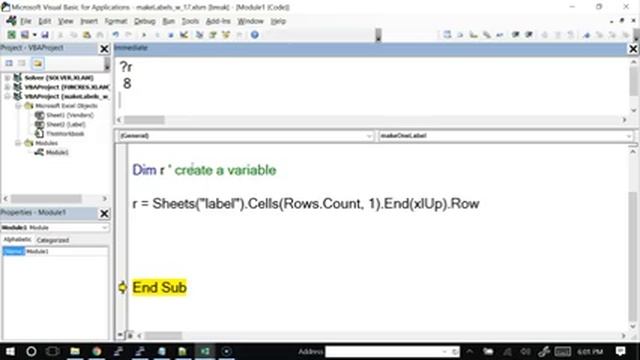Screen dimensions: 640x360
Task: Expand the VBAProject (FUNCRES.XLAM) node
Action: coord(7,87)
